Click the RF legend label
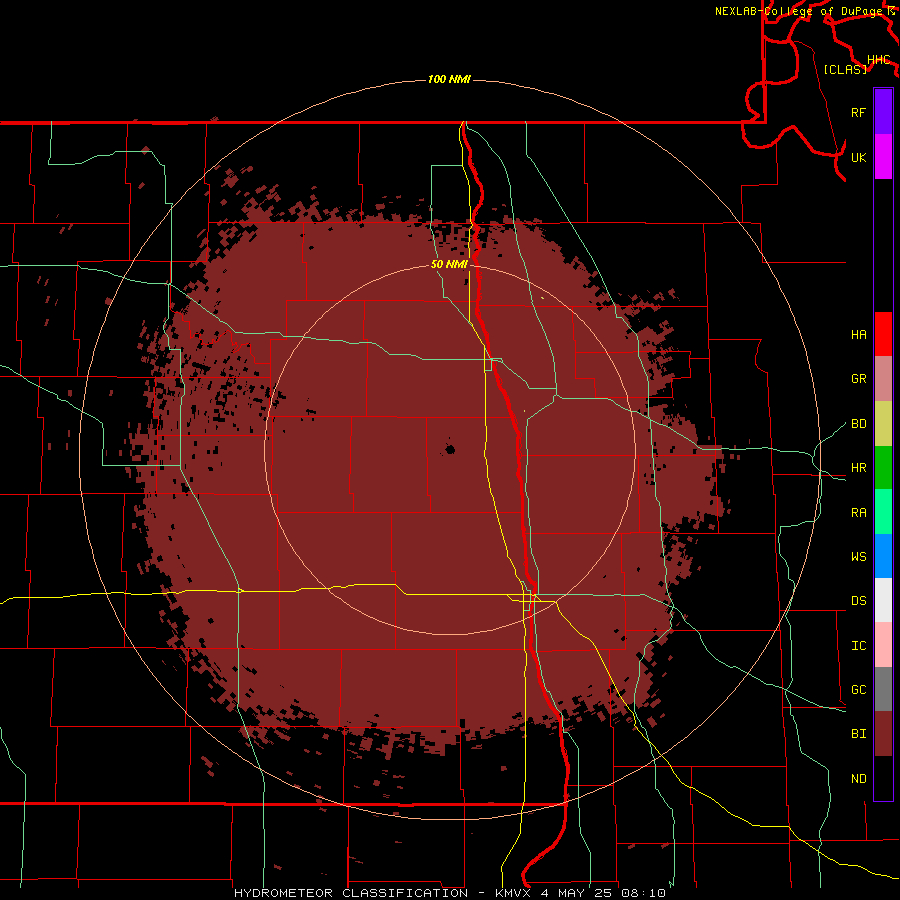This screenshot has height=900, width=900. [x=858, y=112]
